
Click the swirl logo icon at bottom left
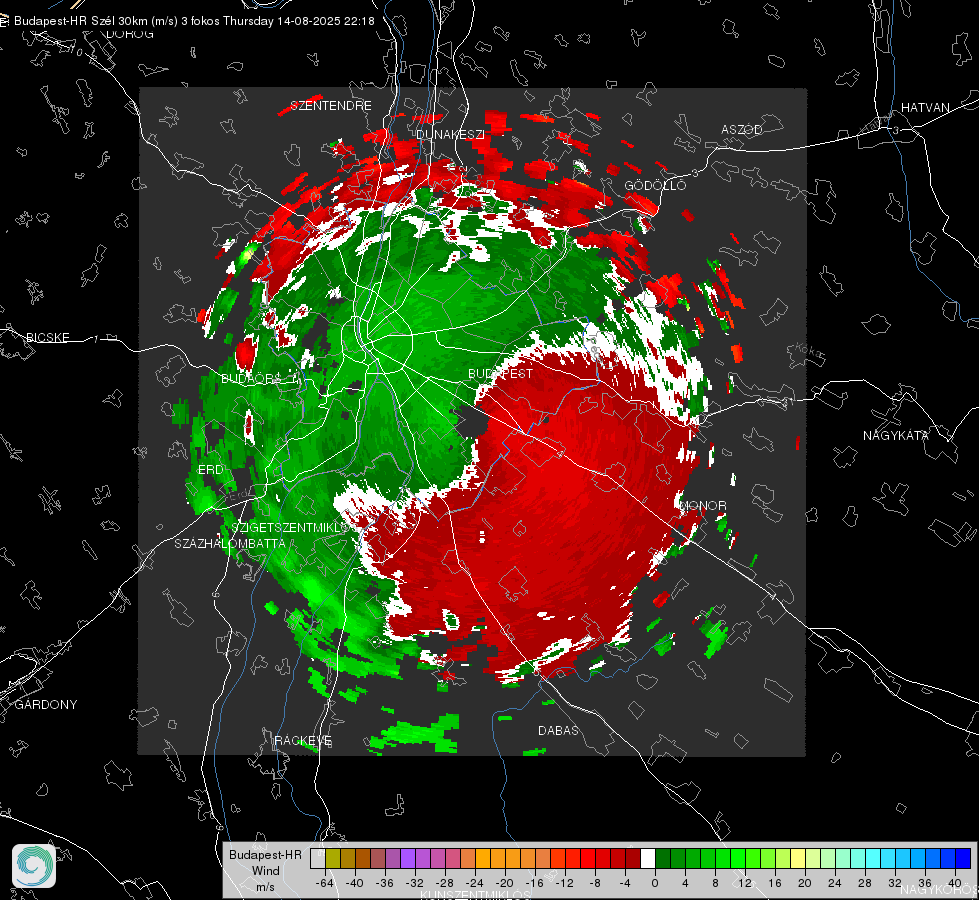tap(34, 866)
